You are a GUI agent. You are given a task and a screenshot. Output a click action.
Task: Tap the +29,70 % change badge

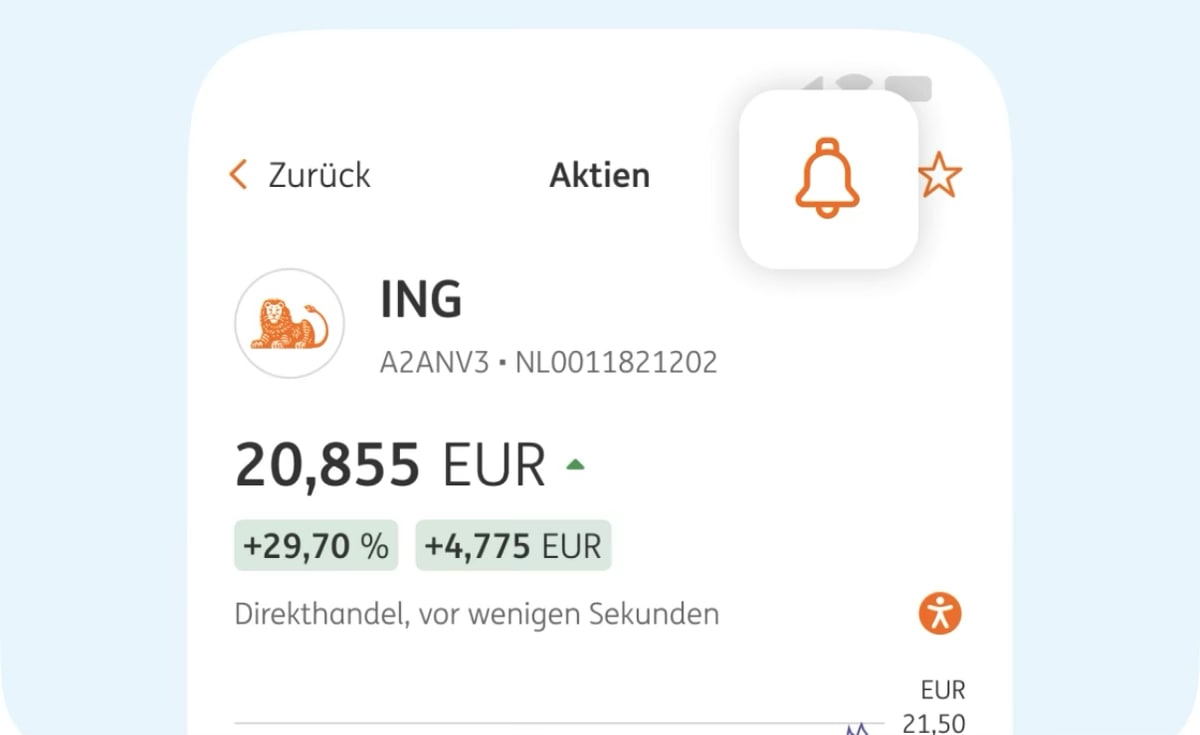coord(316,546)
